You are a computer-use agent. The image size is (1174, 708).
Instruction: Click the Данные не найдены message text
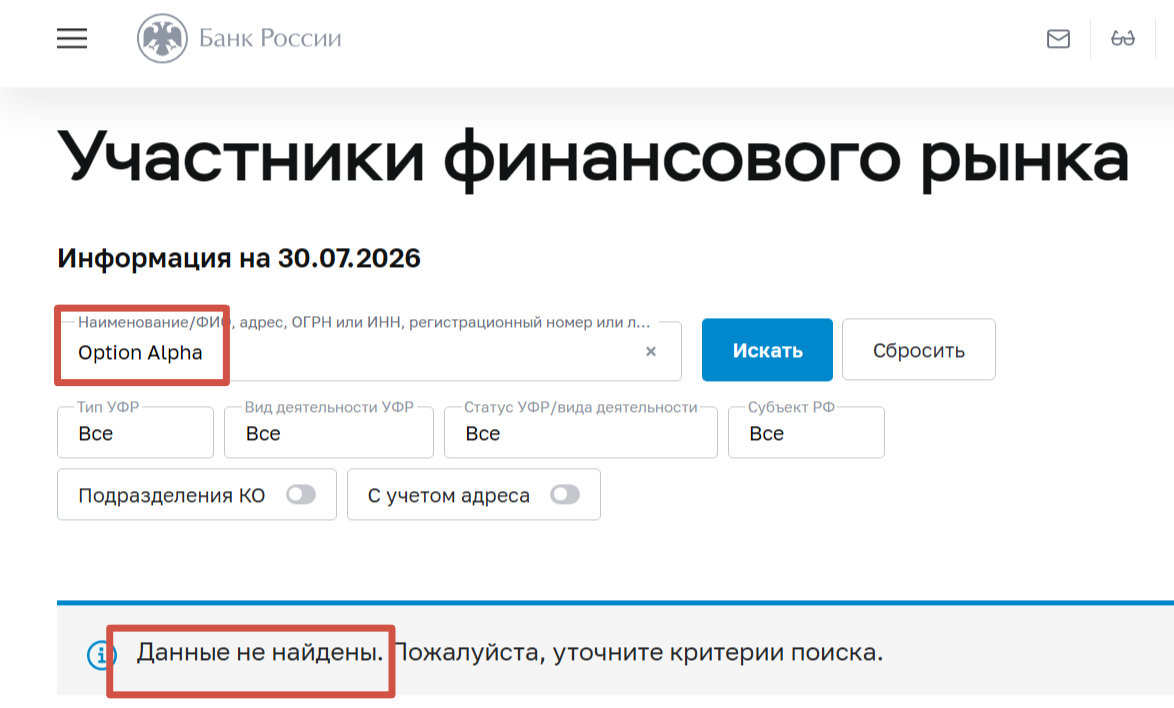(260, 652)
